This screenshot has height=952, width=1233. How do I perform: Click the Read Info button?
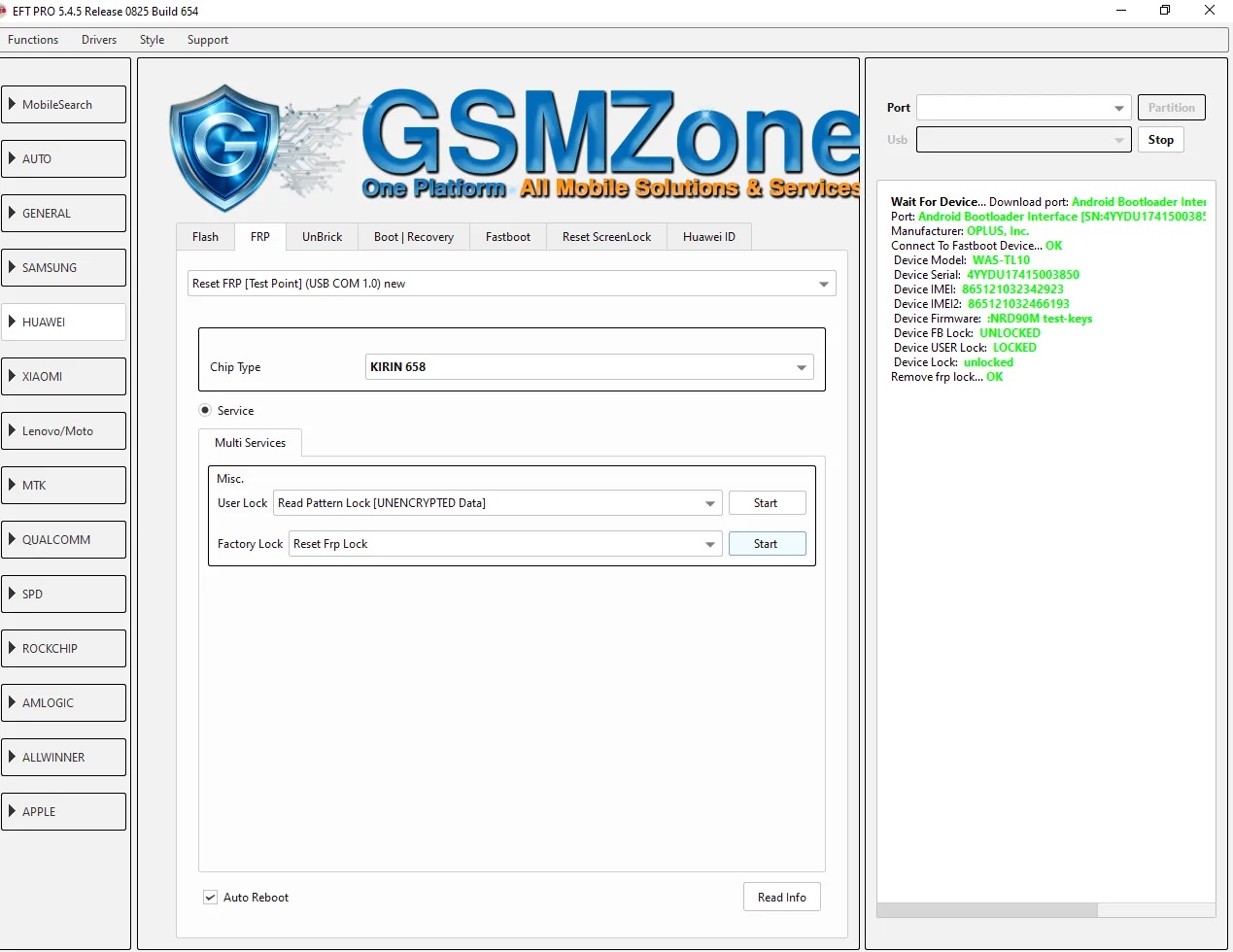782,897
